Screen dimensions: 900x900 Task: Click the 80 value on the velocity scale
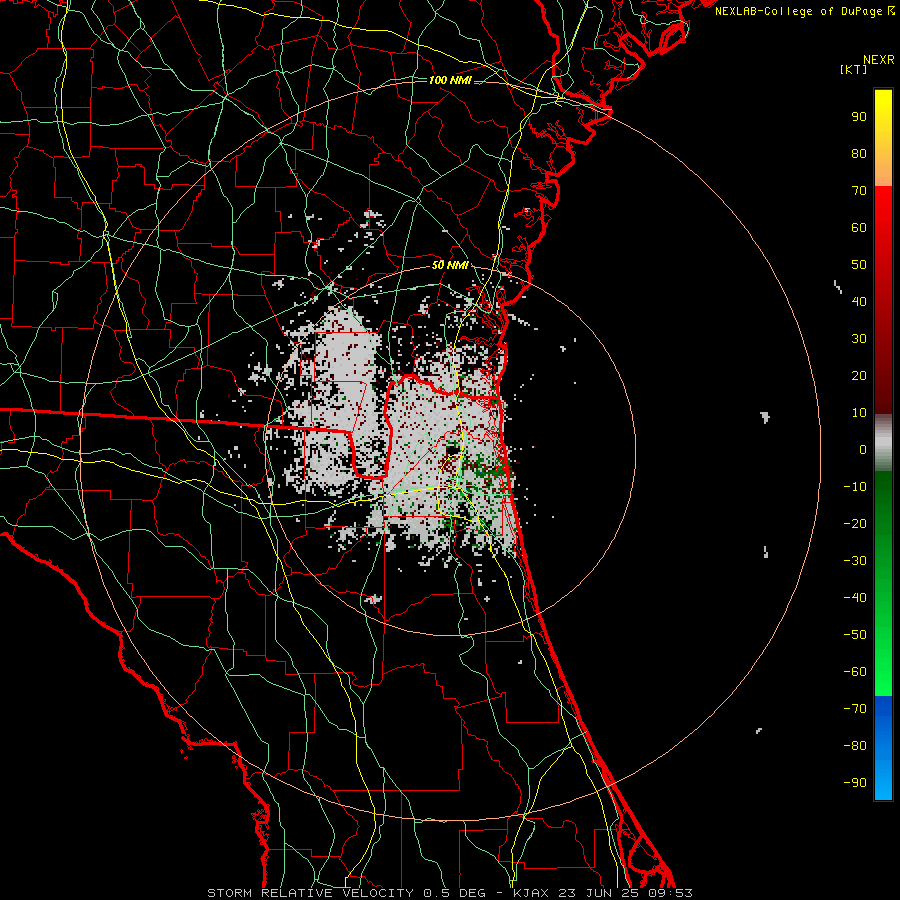859,154
